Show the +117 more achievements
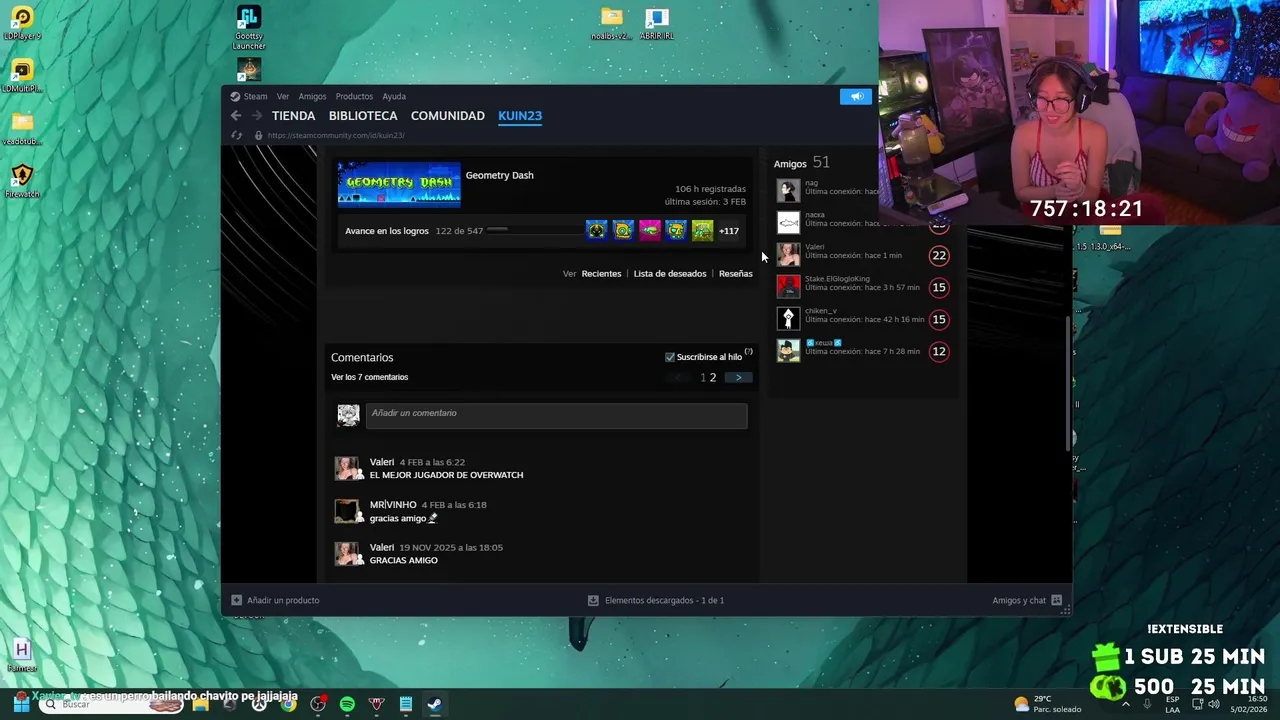The width and height of the screenshot is (1280, 720). 729,231
